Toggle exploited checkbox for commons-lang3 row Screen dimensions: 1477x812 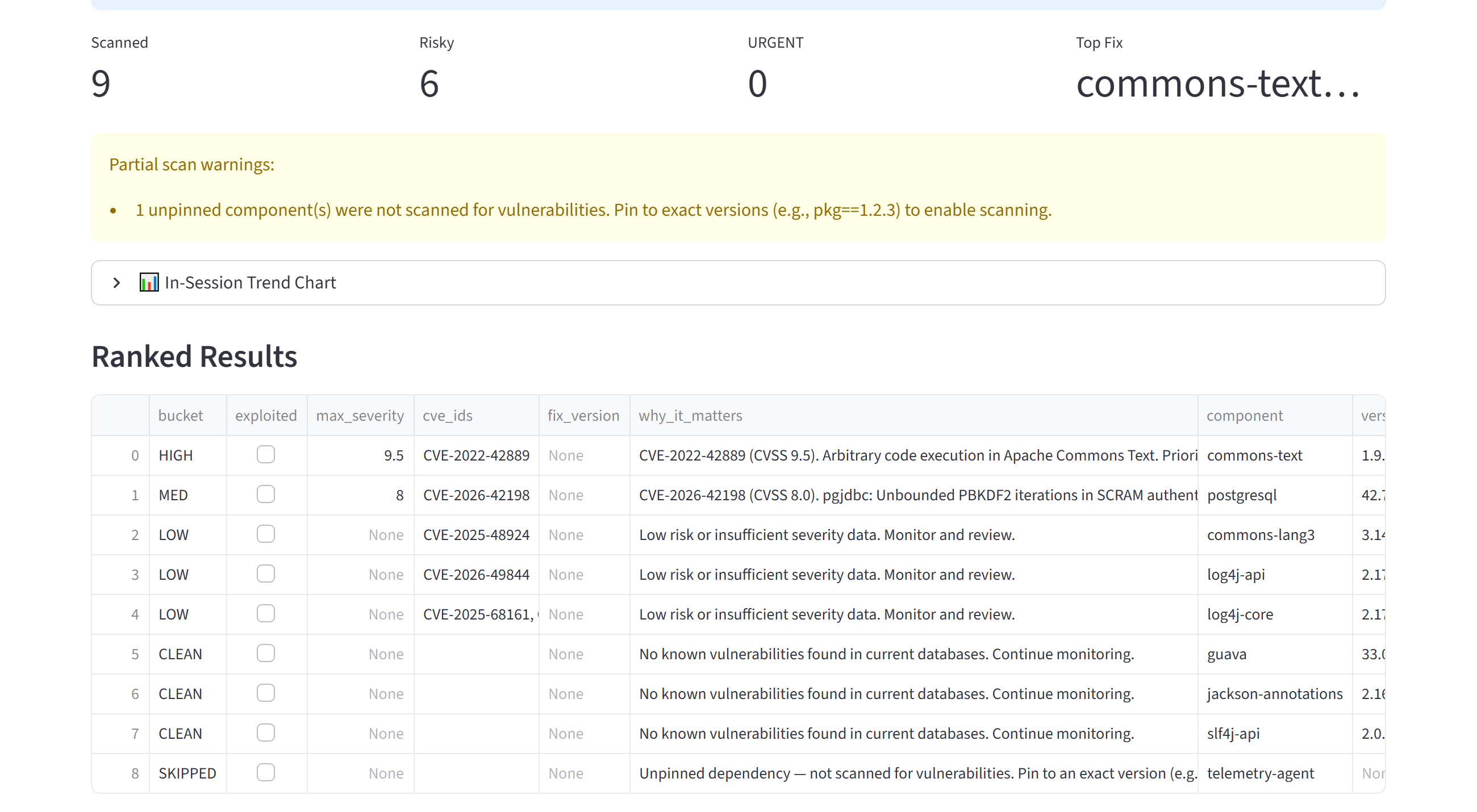(x=265, y=534)
